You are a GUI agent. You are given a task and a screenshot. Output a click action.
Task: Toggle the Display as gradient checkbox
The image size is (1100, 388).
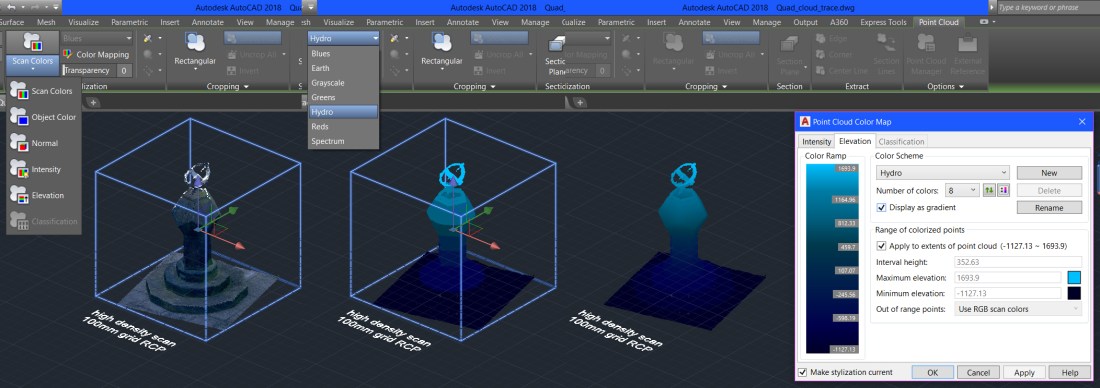(x=882, y=207)
